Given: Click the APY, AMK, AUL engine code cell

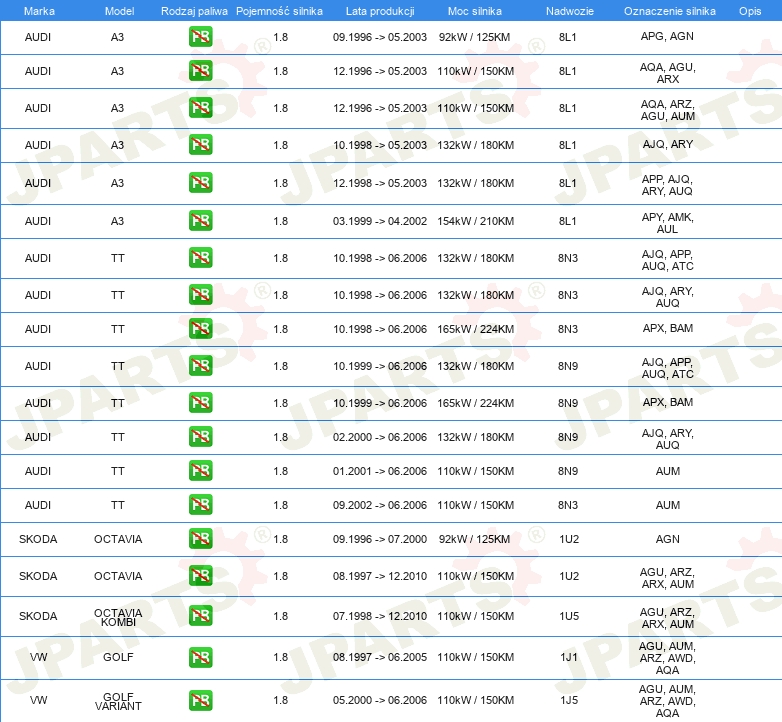Looking at the screenshot, I should tap(667, 222).
